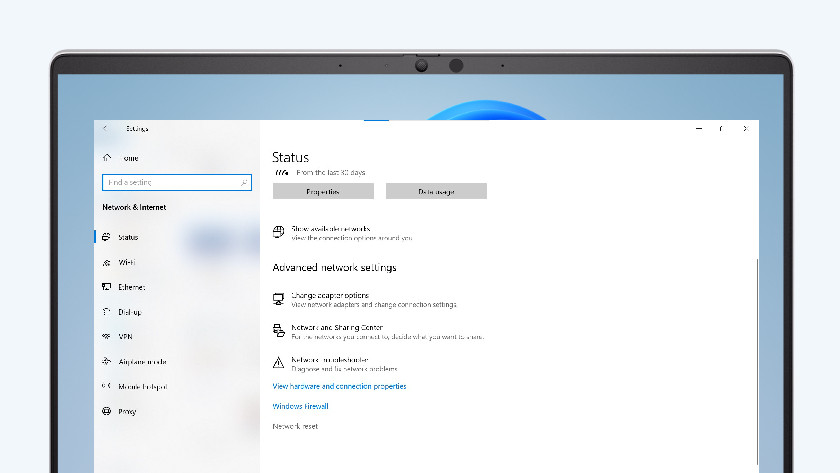Open the Home icon in sidebar
This screenshot has width=840, height=473.
pos(107,158)
